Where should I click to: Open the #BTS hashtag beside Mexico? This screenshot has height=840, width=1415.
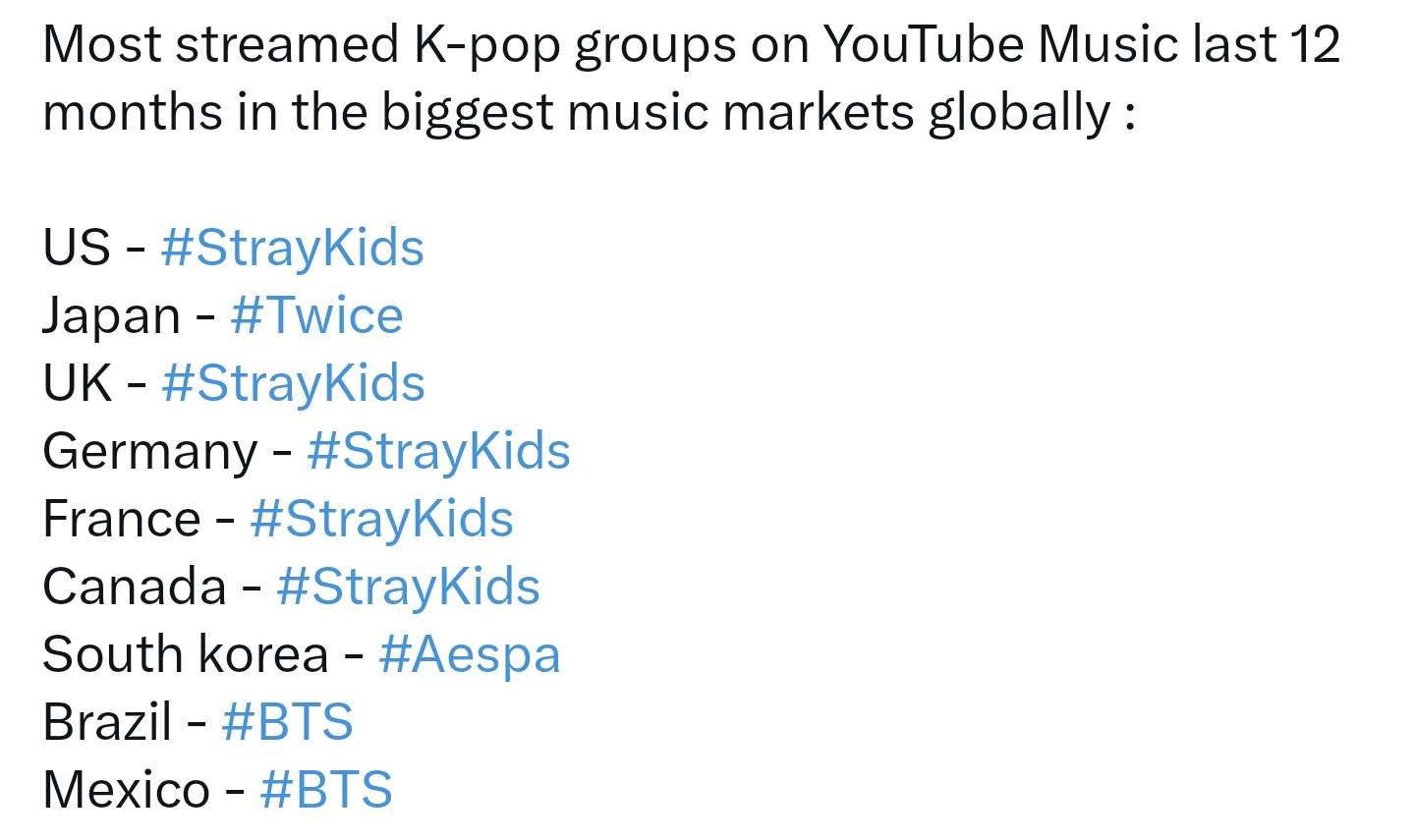[326, 790]
